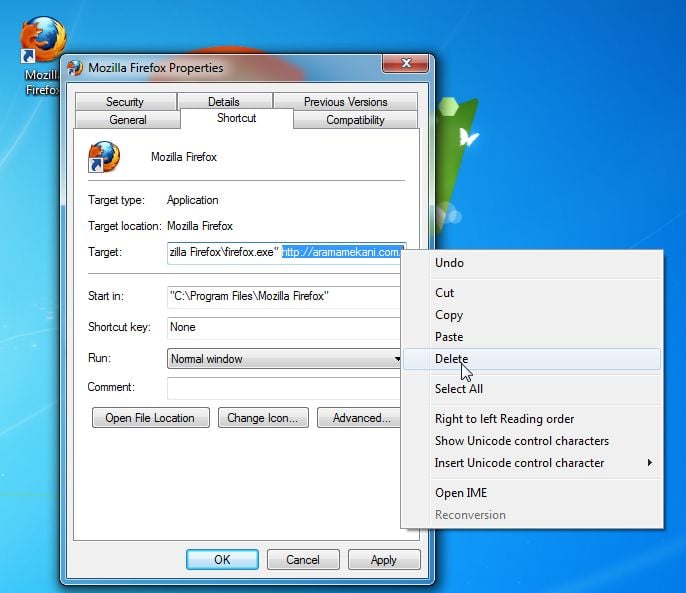Open the Compatibility tab
Screen dimensions: 686x593
pos(355,119)
